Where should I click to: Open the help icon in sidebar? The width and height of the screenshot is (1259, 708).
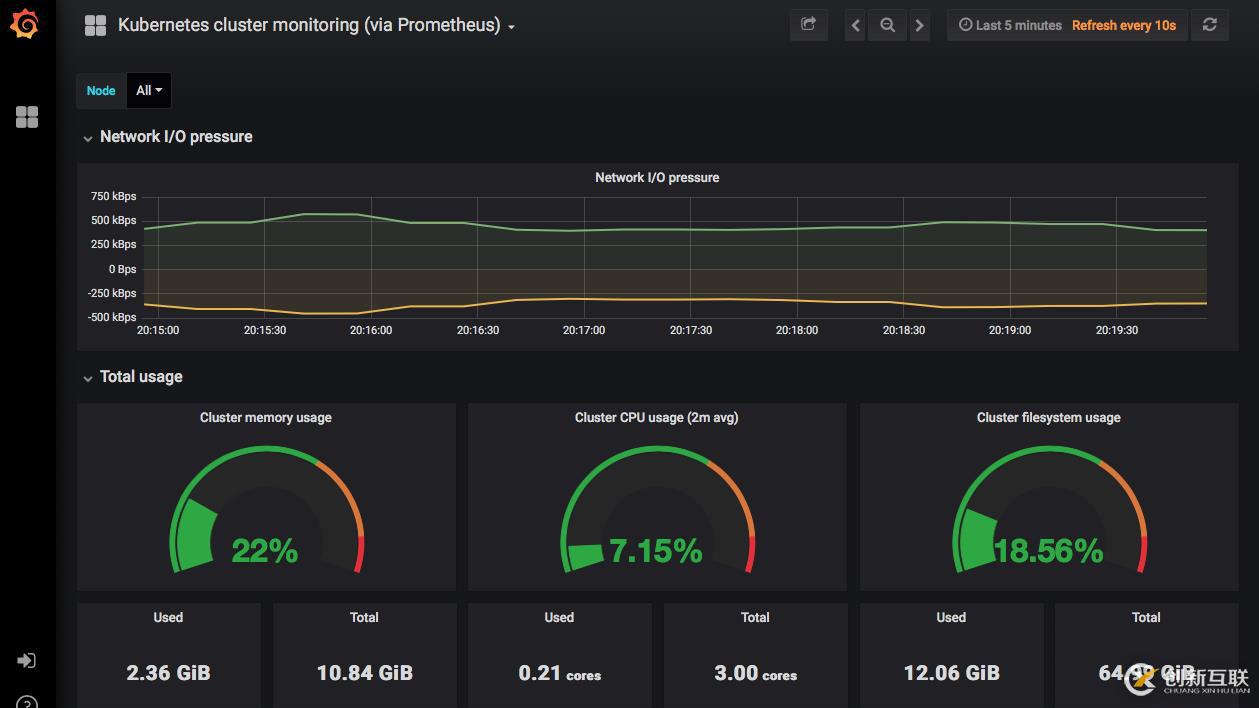(27, 703)
